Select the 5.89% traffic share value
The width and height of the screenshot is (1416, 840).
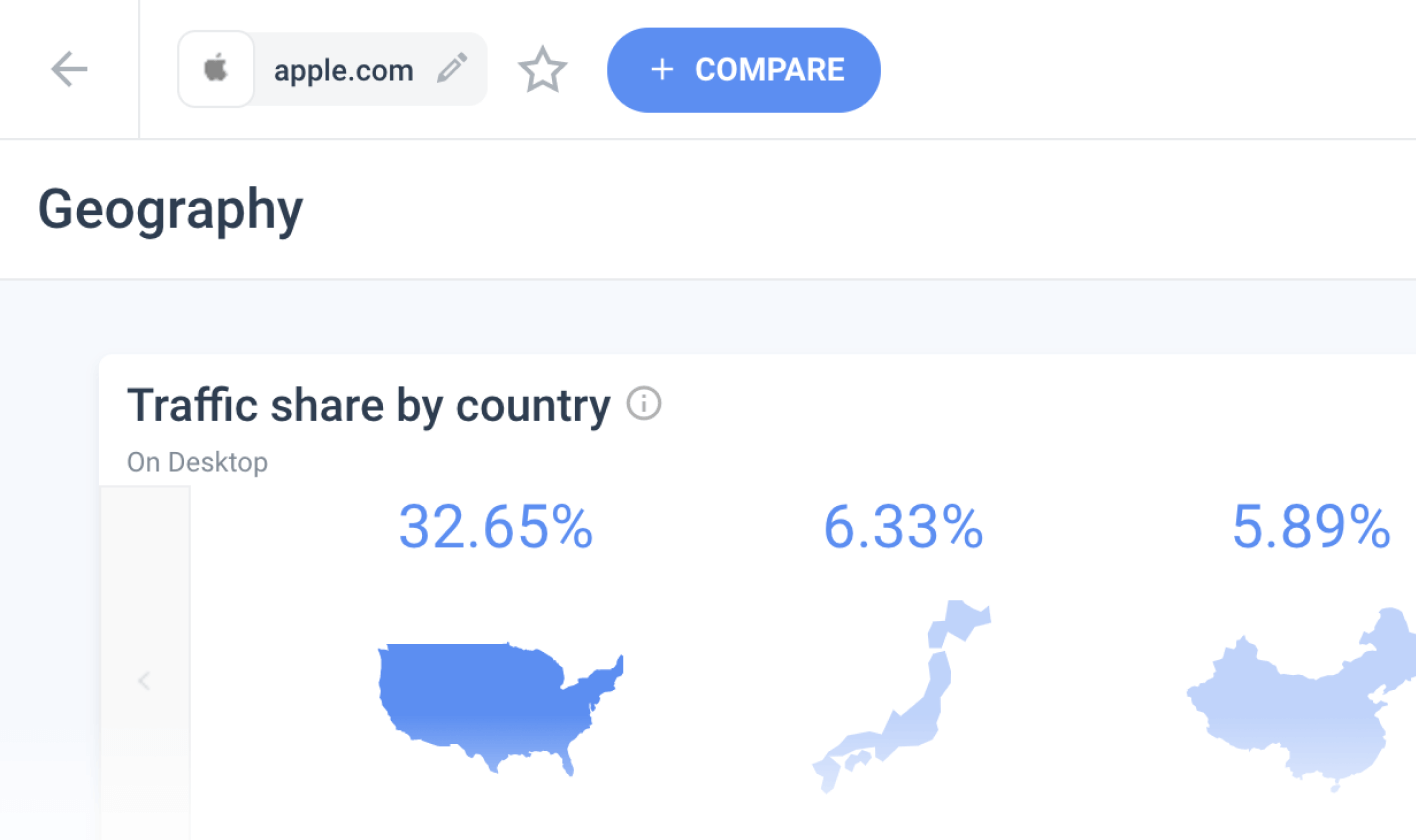tap(1311, 527)
